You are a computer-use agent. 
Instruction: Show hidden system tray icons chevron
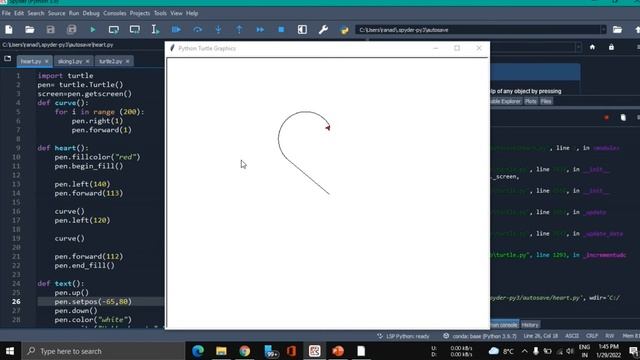tap(524, 351)
